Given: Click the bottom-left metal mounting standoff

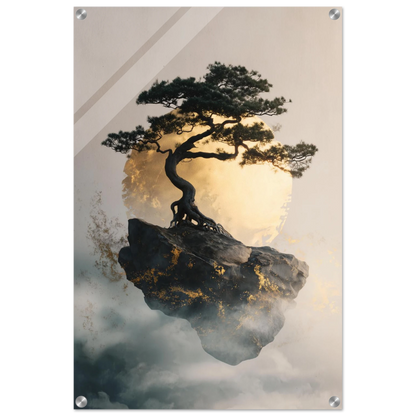Looking at the screenshot, I should pos(81,401).
